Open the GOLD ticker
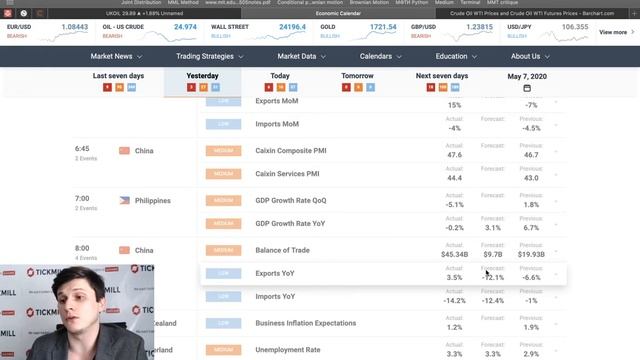This screenshot has height=360, width=640. 358,32
